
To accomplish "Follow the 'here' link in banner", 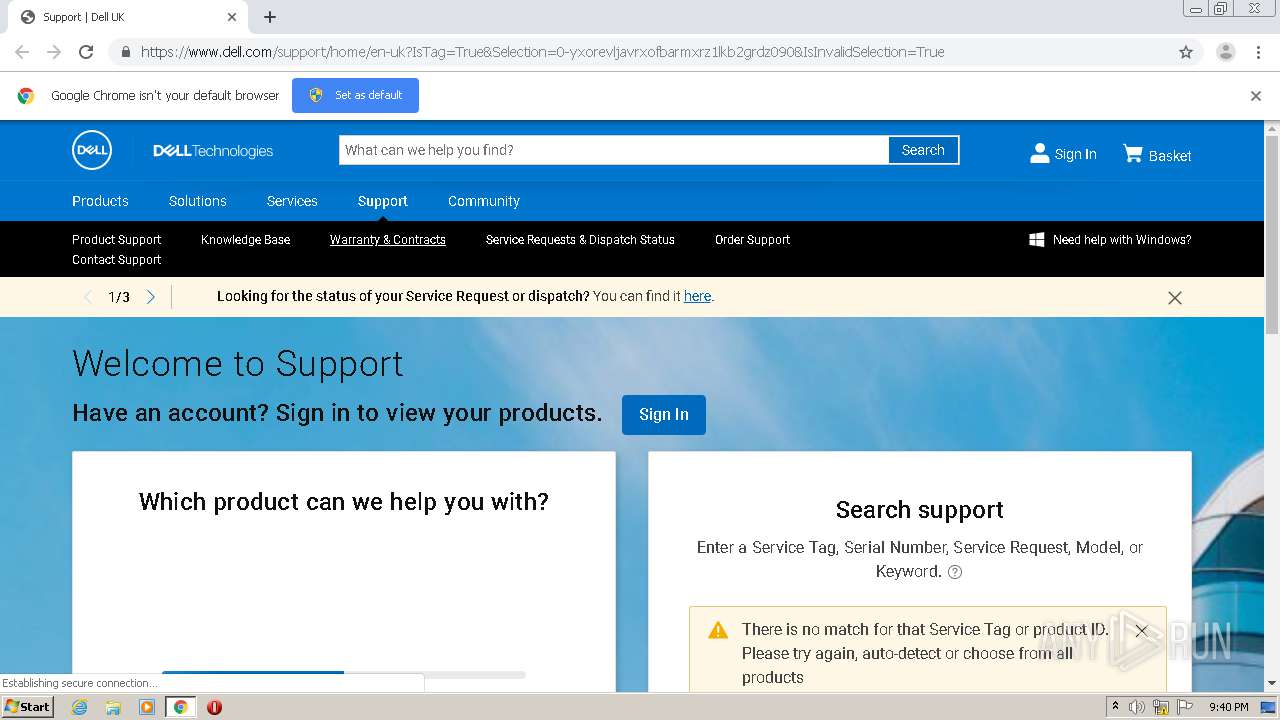I will pos(697,297).
